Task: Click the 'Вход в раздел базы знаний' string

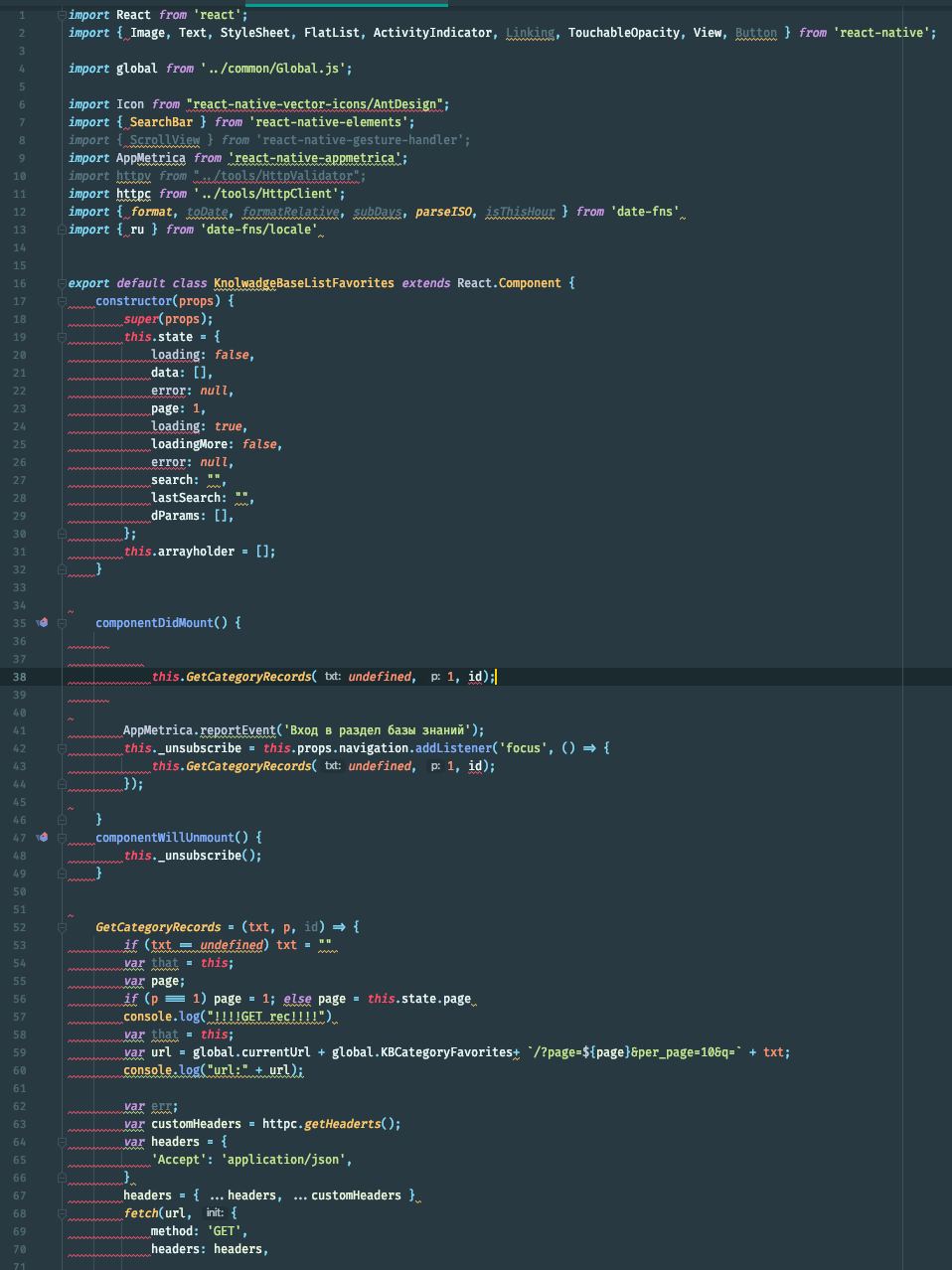Action: click(377, 730)
